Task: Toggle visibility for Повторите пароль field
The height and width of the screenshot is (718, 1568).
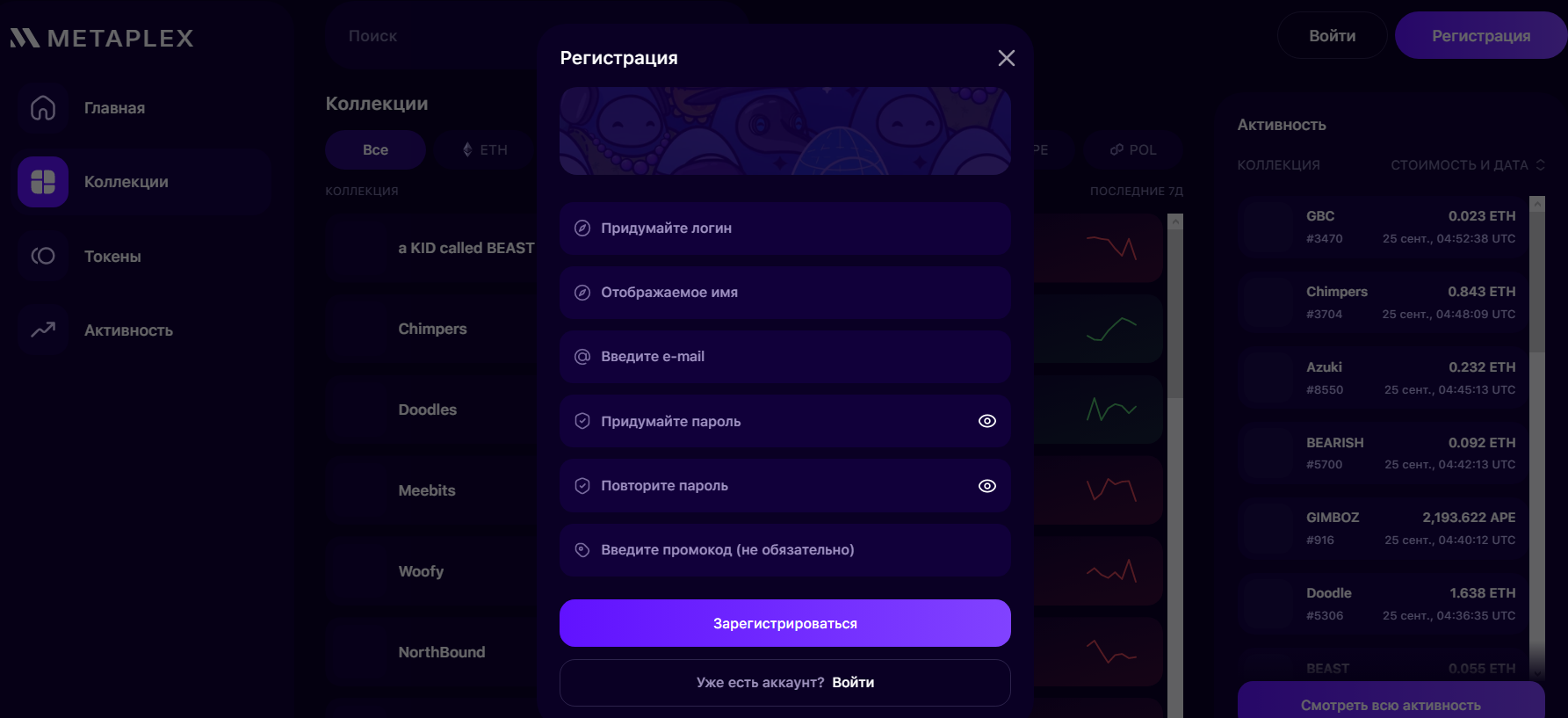Action: pyautogui.click(x=987, y=486)
